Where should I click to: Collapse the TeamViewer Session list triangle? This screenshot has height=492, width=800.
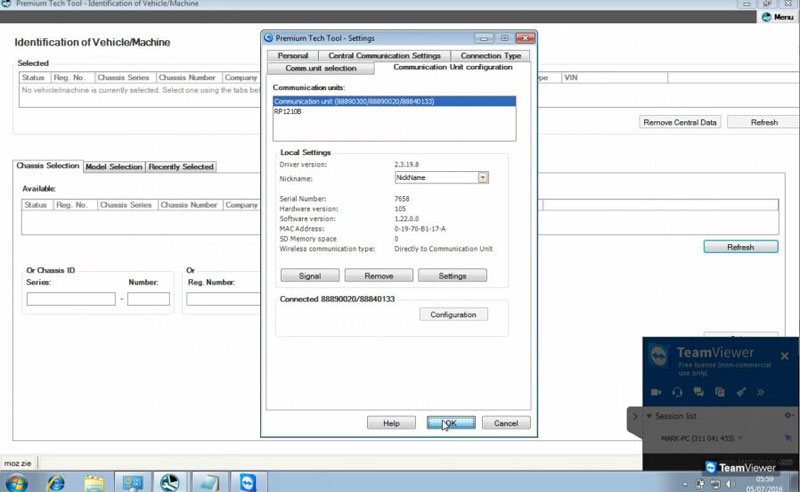(649, 416)
